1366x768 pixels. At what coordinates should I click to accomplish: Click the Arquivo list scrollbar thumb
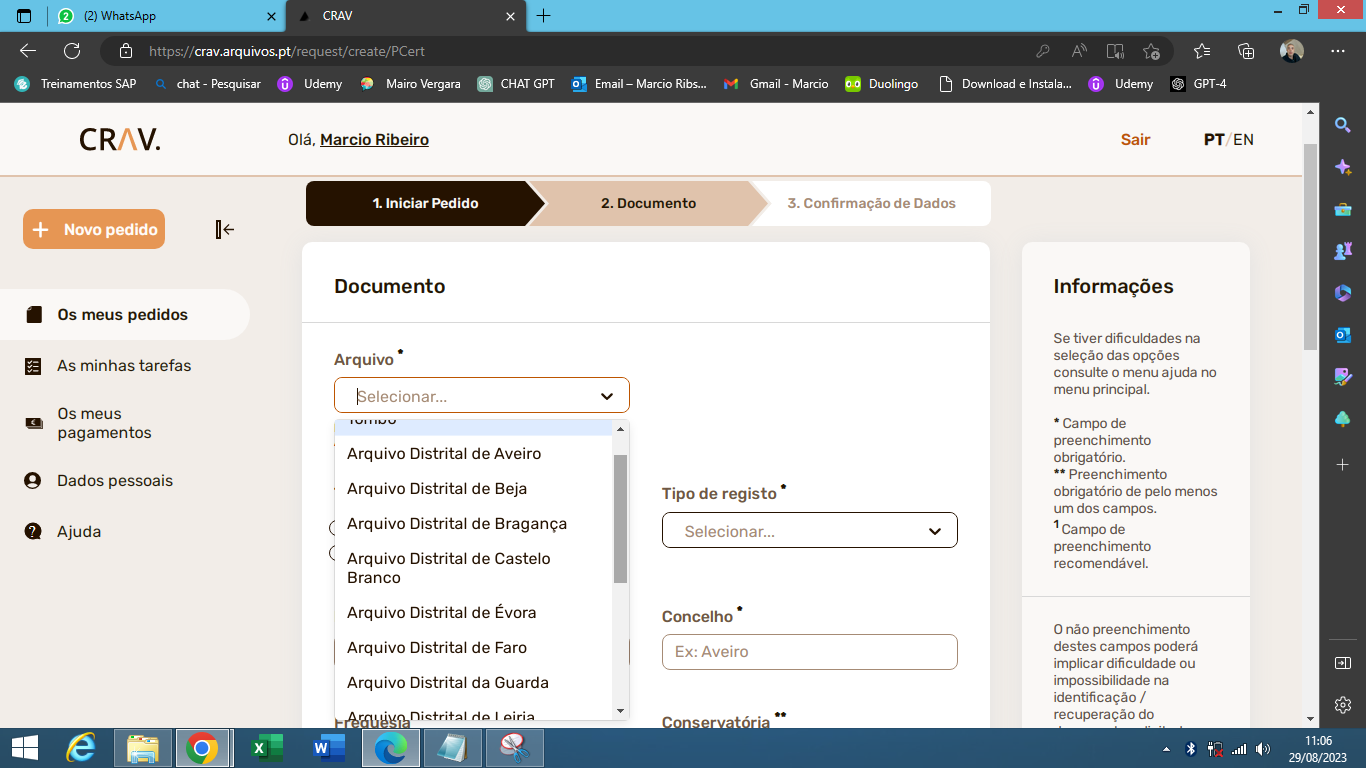620,519
